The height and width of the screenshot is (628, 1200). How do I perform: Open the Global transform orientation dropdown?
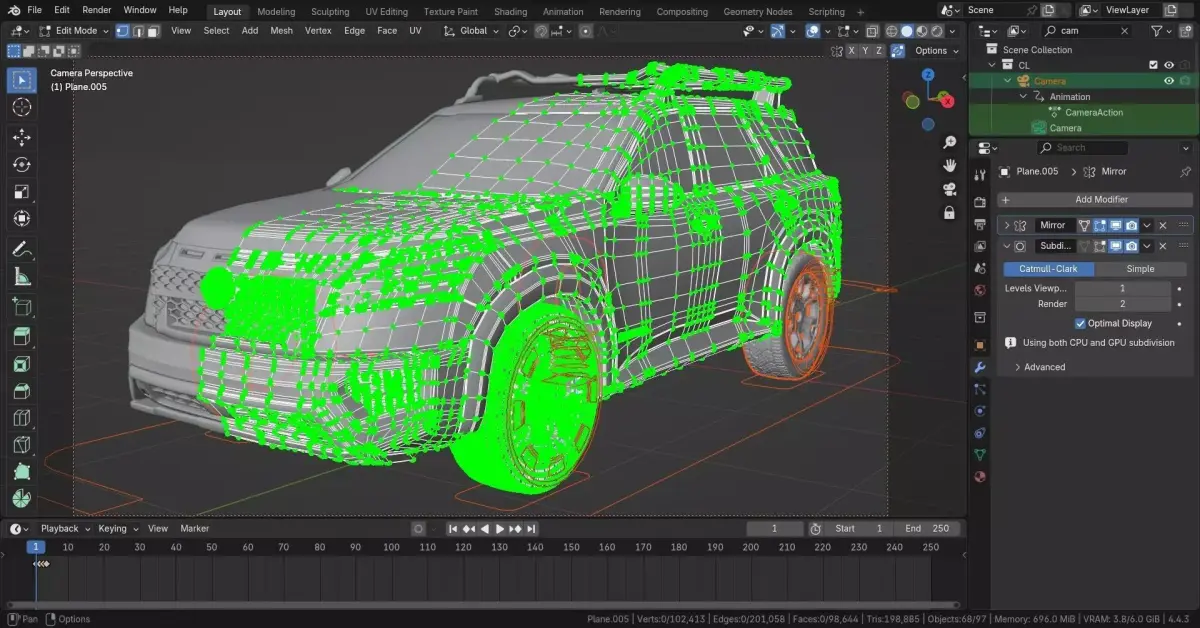point(472,31)
